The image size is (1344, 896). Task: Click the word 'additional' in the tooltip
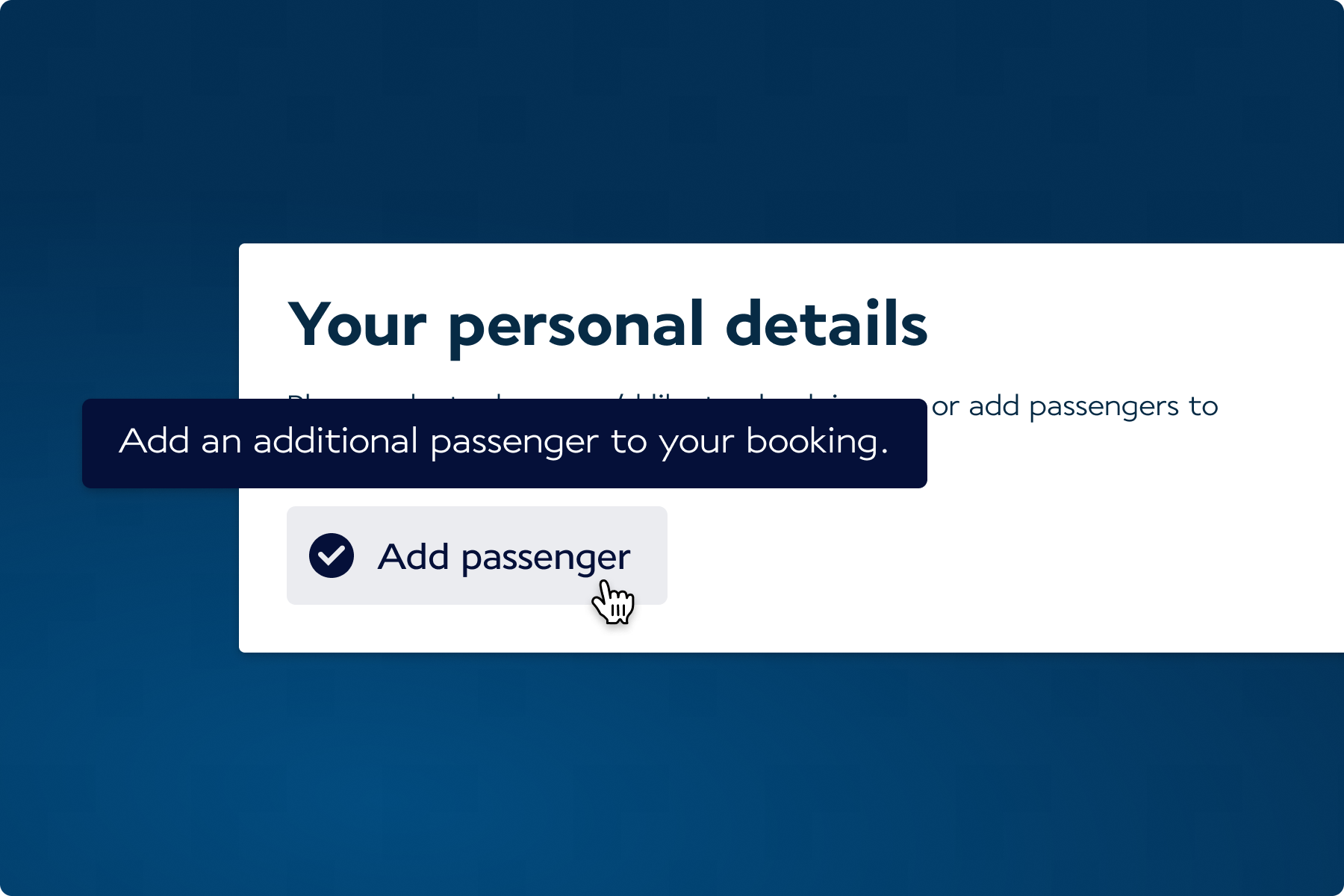(x=335, y=441)
